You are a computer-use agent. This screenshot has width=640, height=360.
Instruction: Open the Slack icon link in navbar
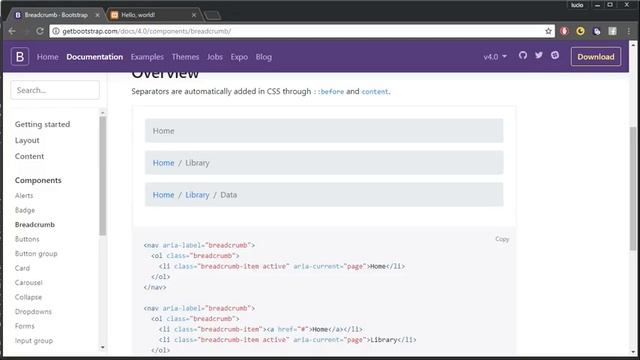[555, 55]
